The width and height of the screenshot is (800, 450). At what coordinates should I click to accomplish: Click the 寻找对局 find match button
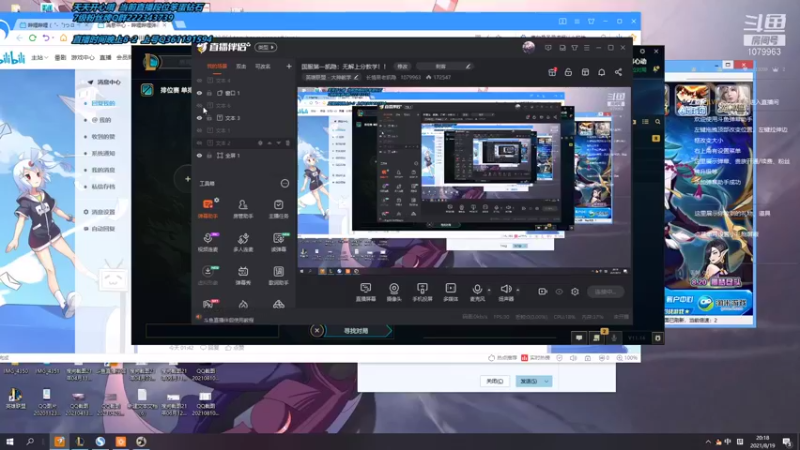point(357,331)
